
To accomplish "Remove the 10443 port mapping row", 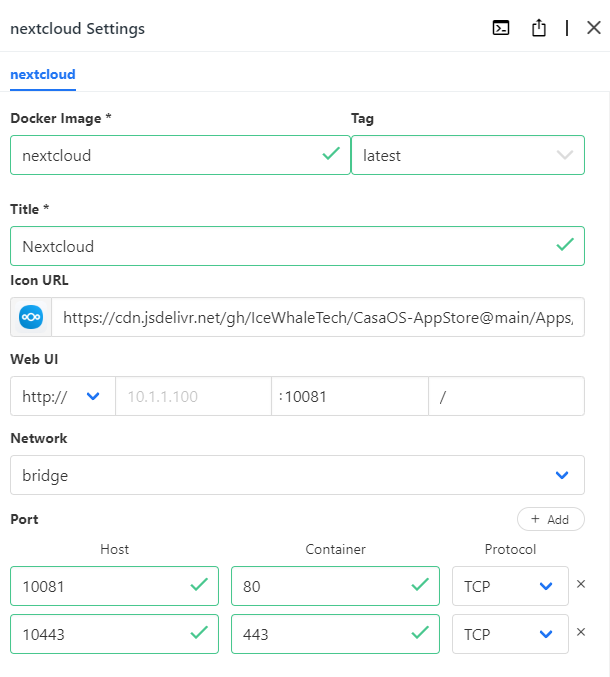I will [x=581, y=633].
